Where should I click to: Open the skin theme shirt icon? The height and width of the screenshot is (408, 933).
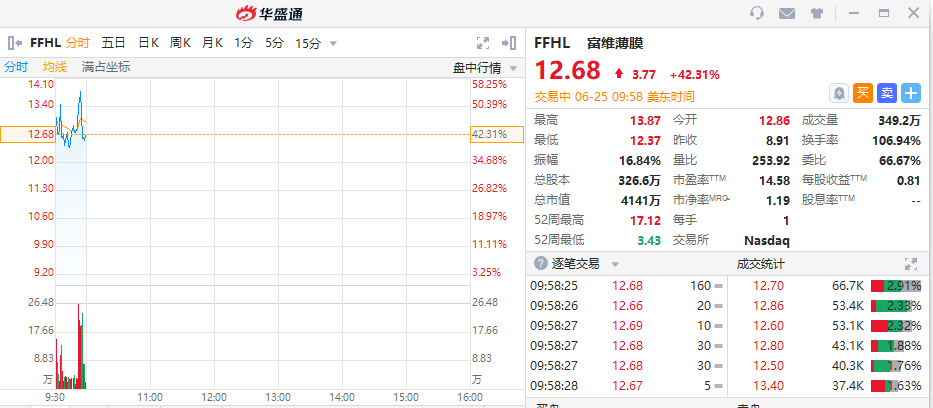[817, 13]
